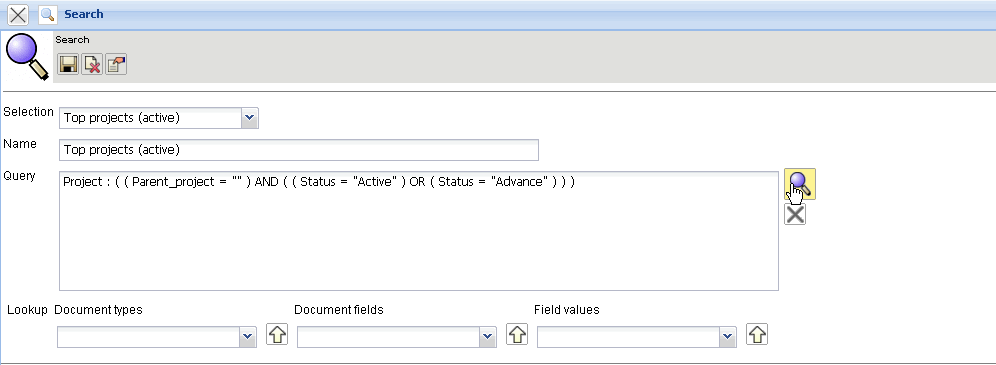Run the query with the magnifier button

[800, 185]
